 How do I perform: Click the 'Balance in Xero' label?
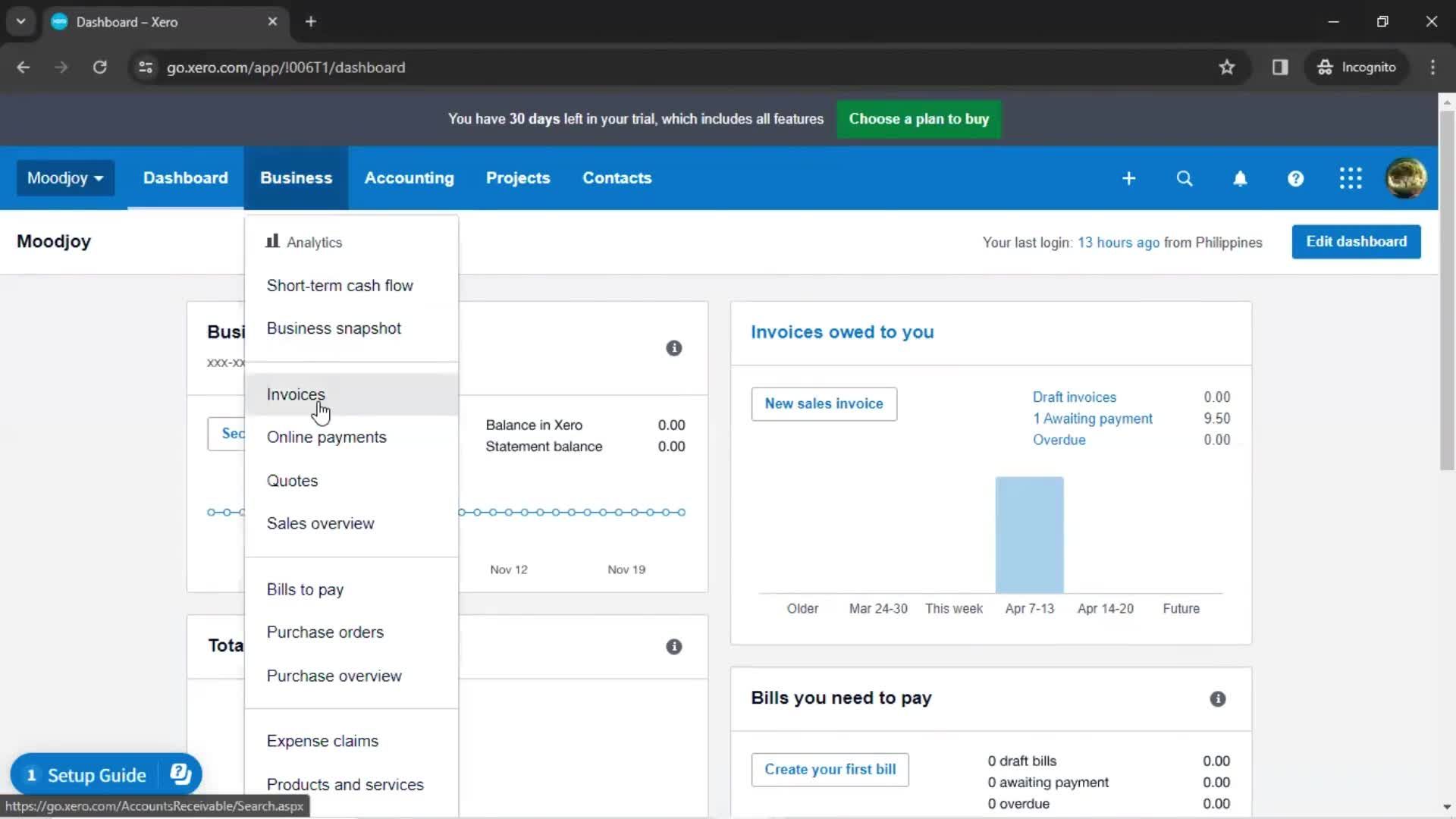[x=534, y=425]
